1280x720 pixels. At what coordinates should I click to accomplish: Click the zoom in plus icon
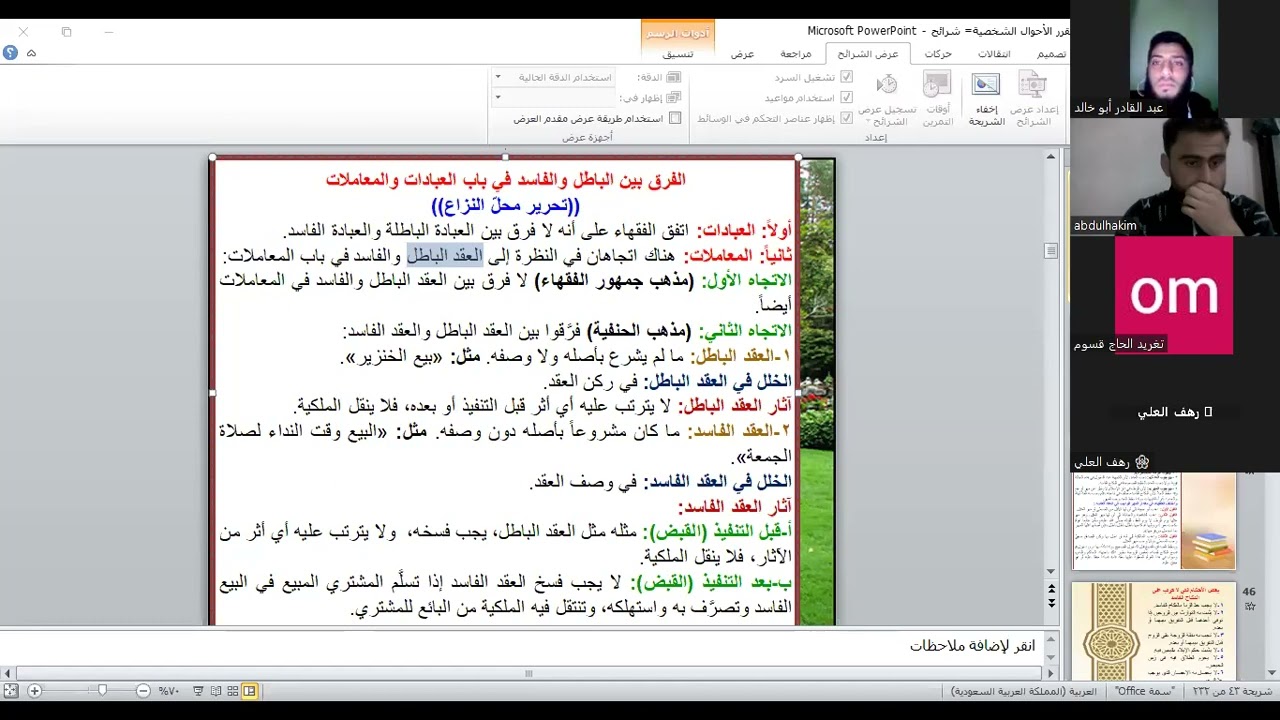coord(35,691)
